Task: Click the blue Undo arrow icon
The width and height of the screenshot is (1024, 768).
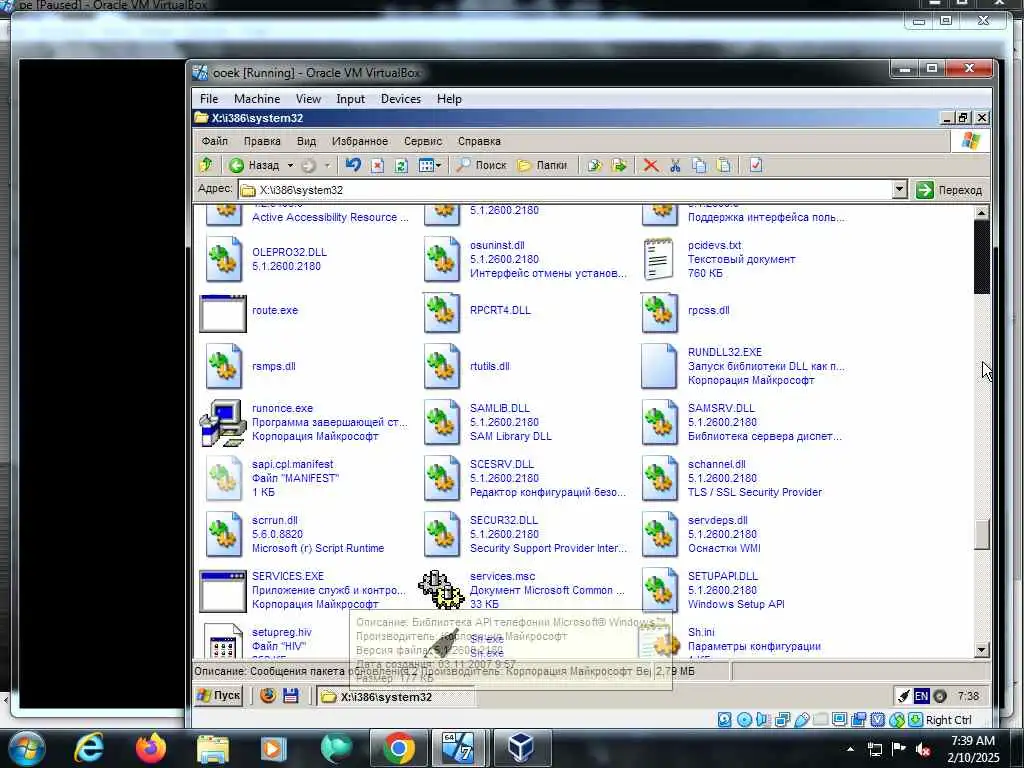Action: click(x=353, y=165)
